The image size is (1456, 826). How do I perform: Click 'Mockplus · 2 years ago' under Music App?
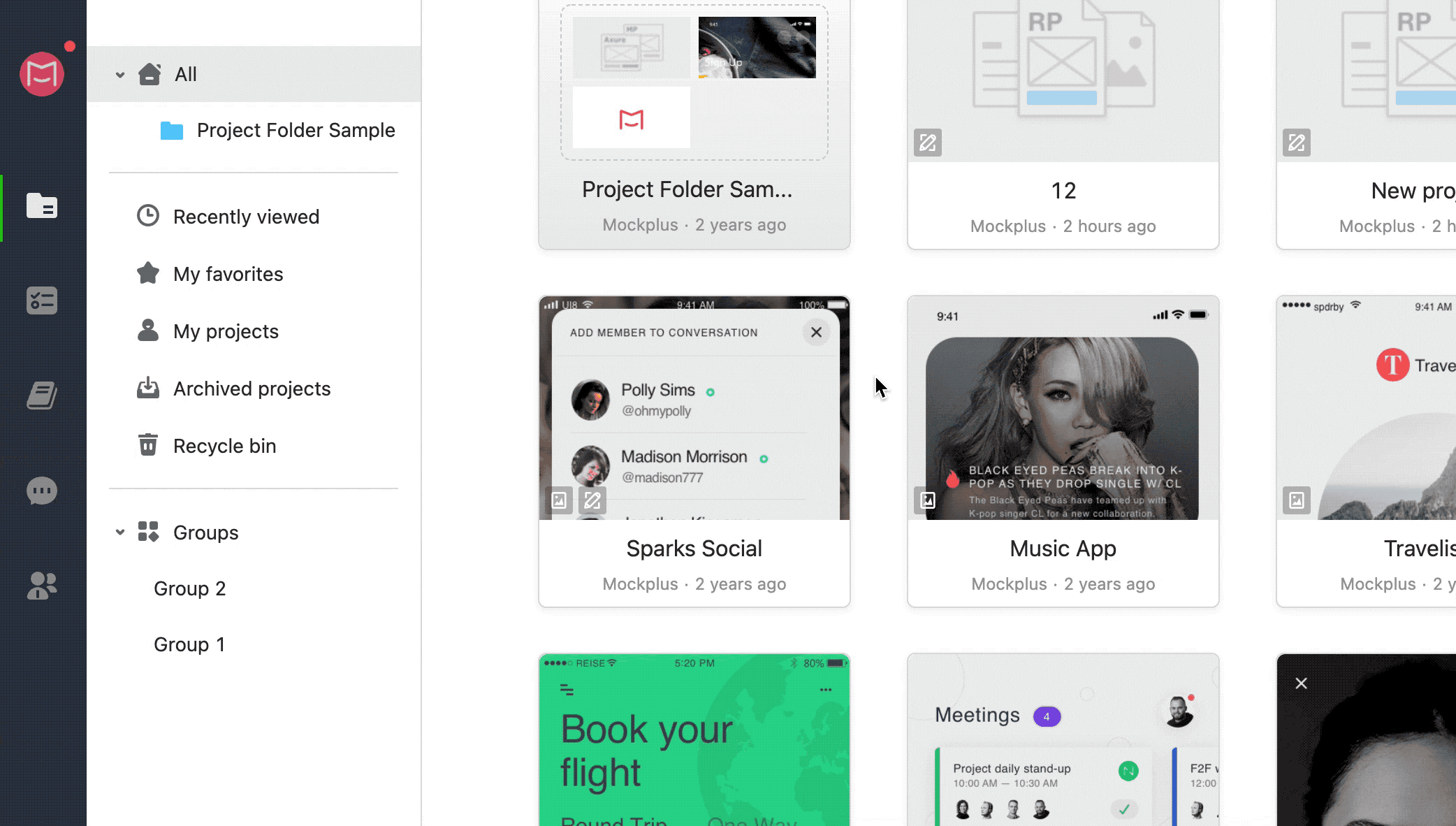[1063, 584]
